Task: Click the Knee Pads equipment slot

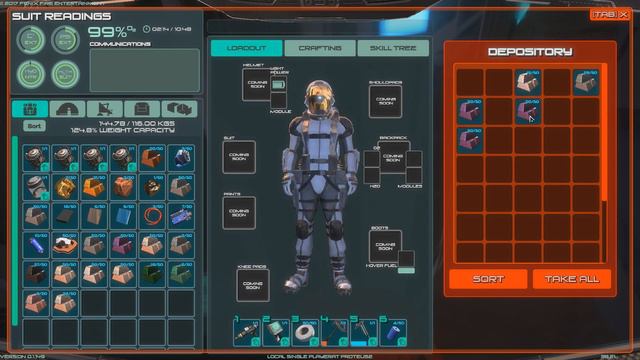Action: tap(253, 285)
